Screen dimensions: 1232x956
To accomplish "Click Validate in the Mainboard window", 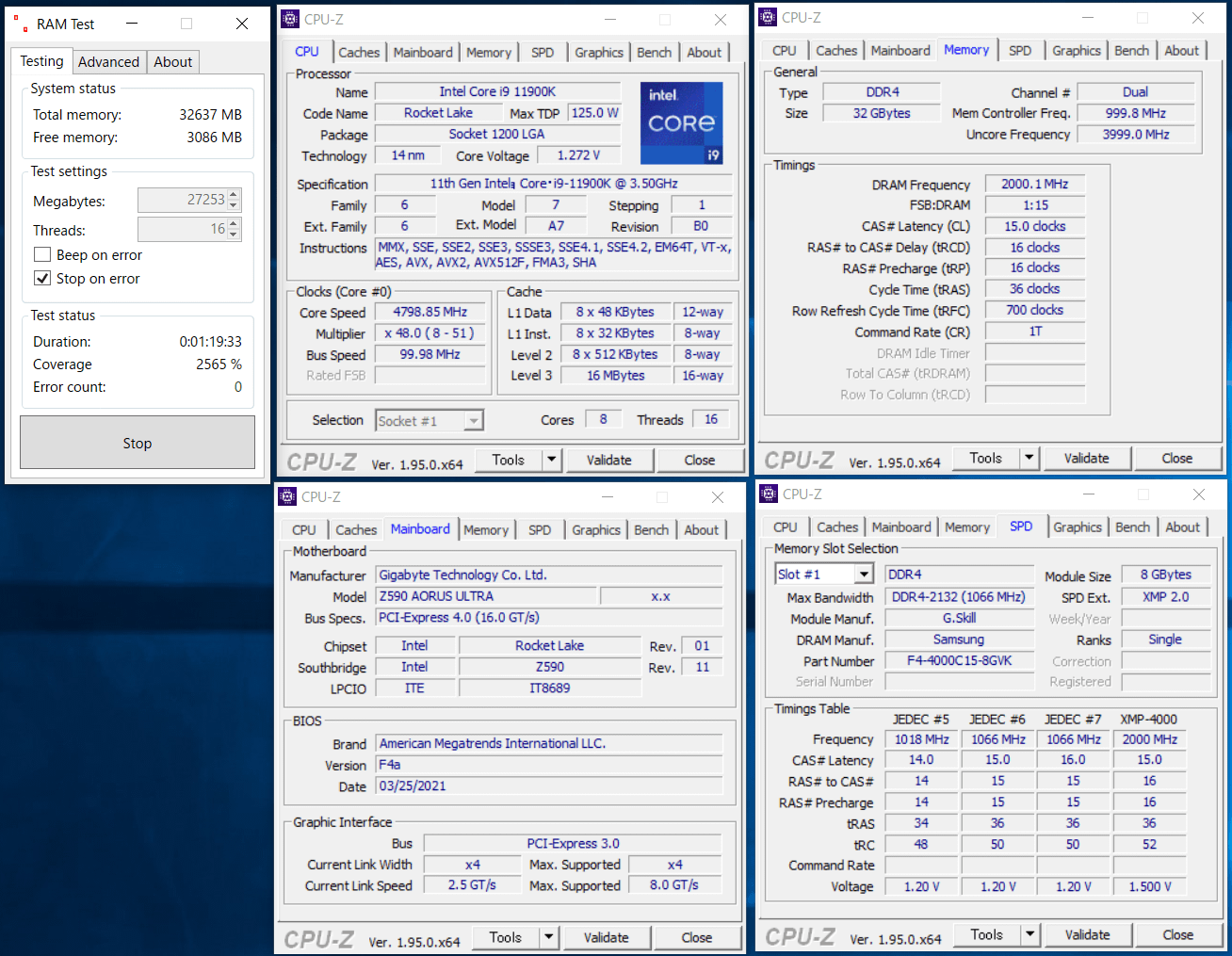I will [x=607, y=937].
